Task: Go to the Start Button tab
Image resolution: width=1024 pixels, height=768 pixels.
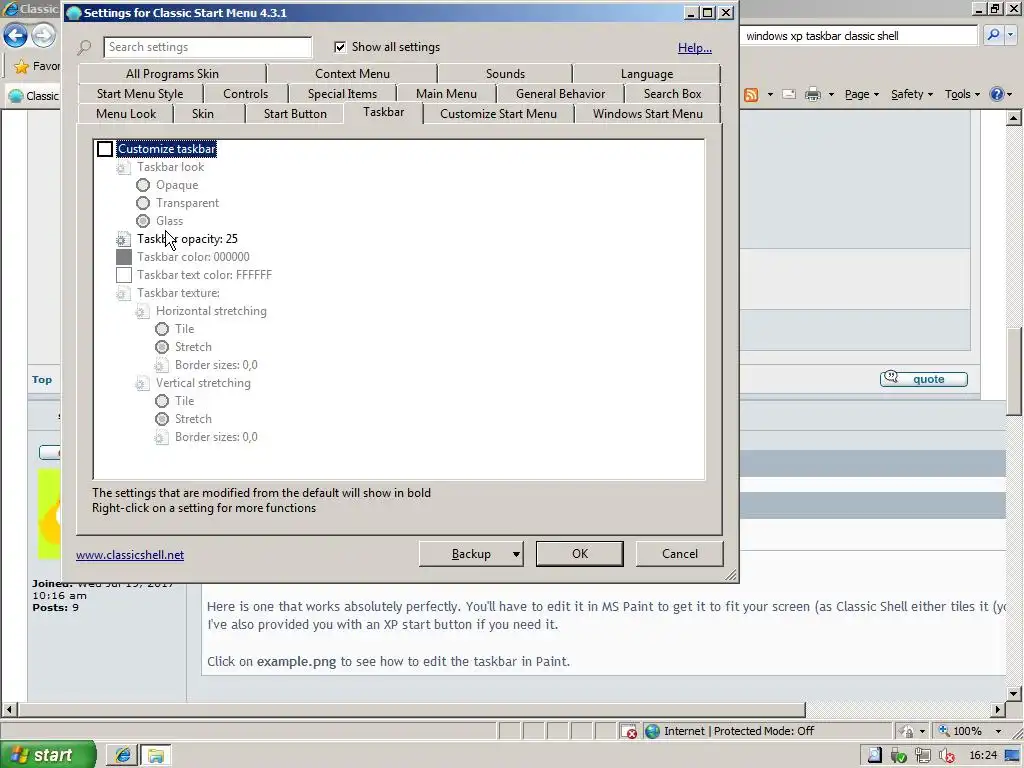Action: click(x=295, y=114)
